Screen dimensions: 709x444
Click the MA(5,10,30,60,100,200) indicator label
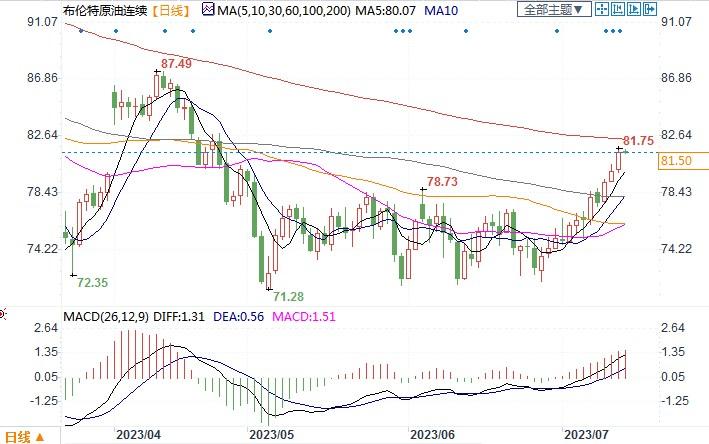(284, 10)
